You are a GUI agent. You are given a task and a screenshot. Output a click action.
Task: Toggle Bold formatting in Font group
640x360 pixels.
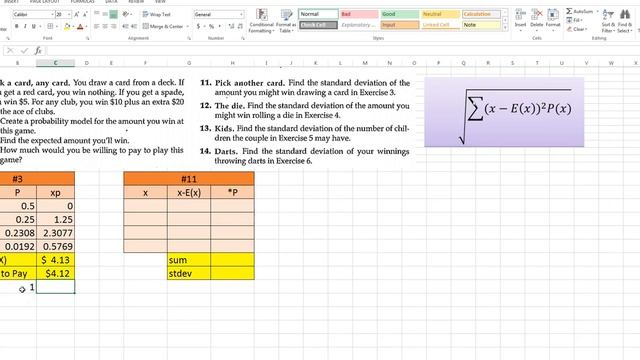point(16,27)
